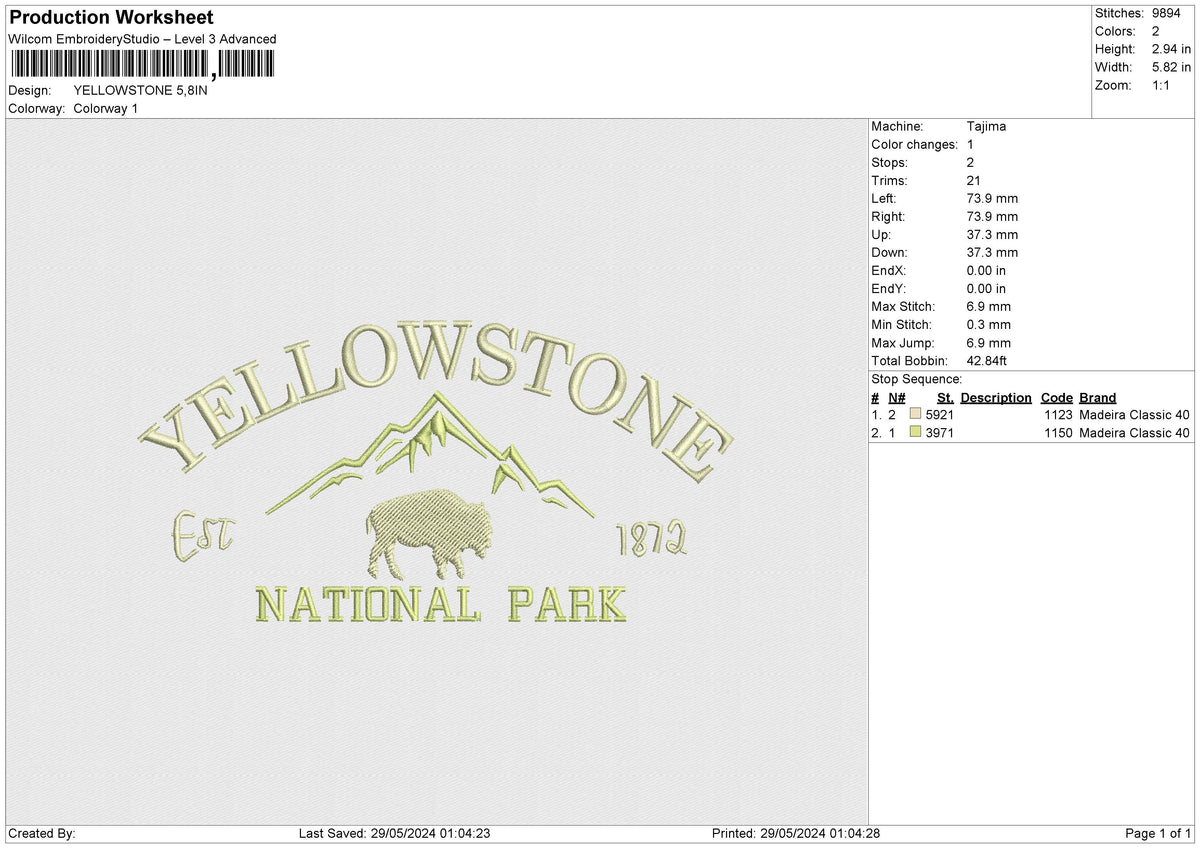The height and width of the screenshot is (848, 1200).
Task: Click the 'Created By:' footer label
Action: click(42, 834)
